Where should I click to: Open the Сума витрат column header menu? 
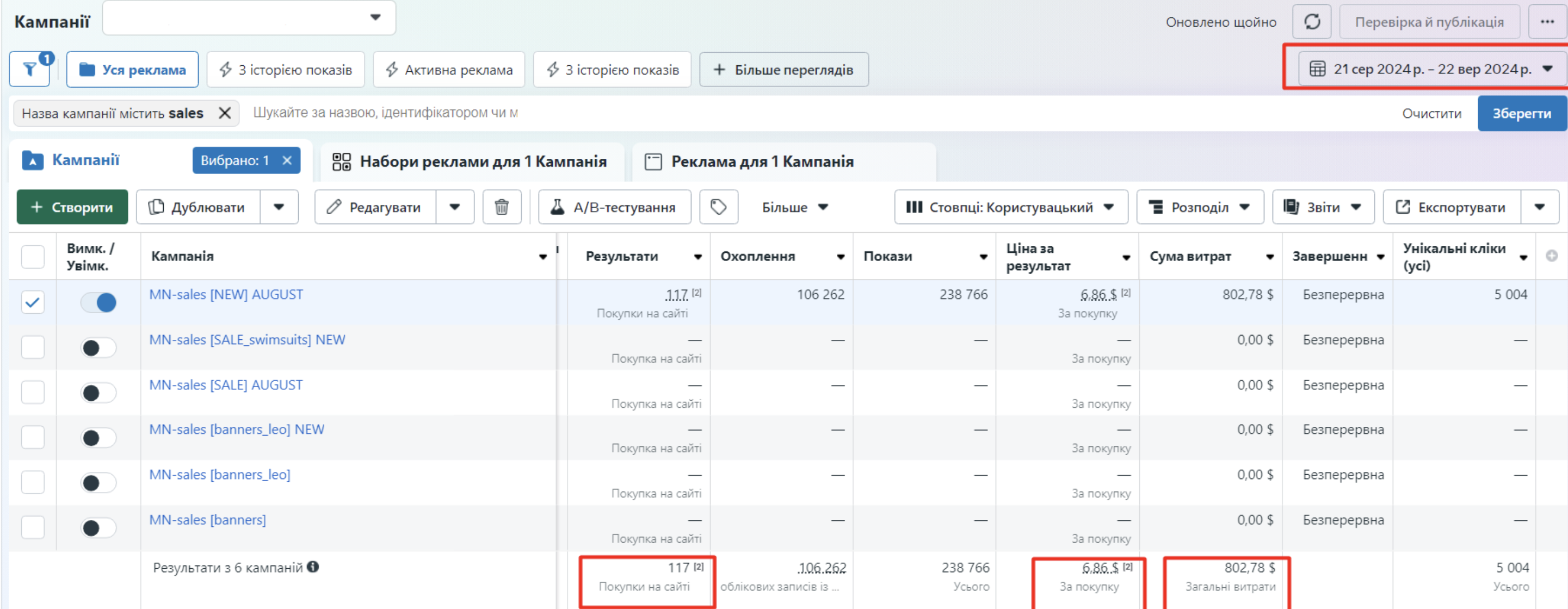1270,257
